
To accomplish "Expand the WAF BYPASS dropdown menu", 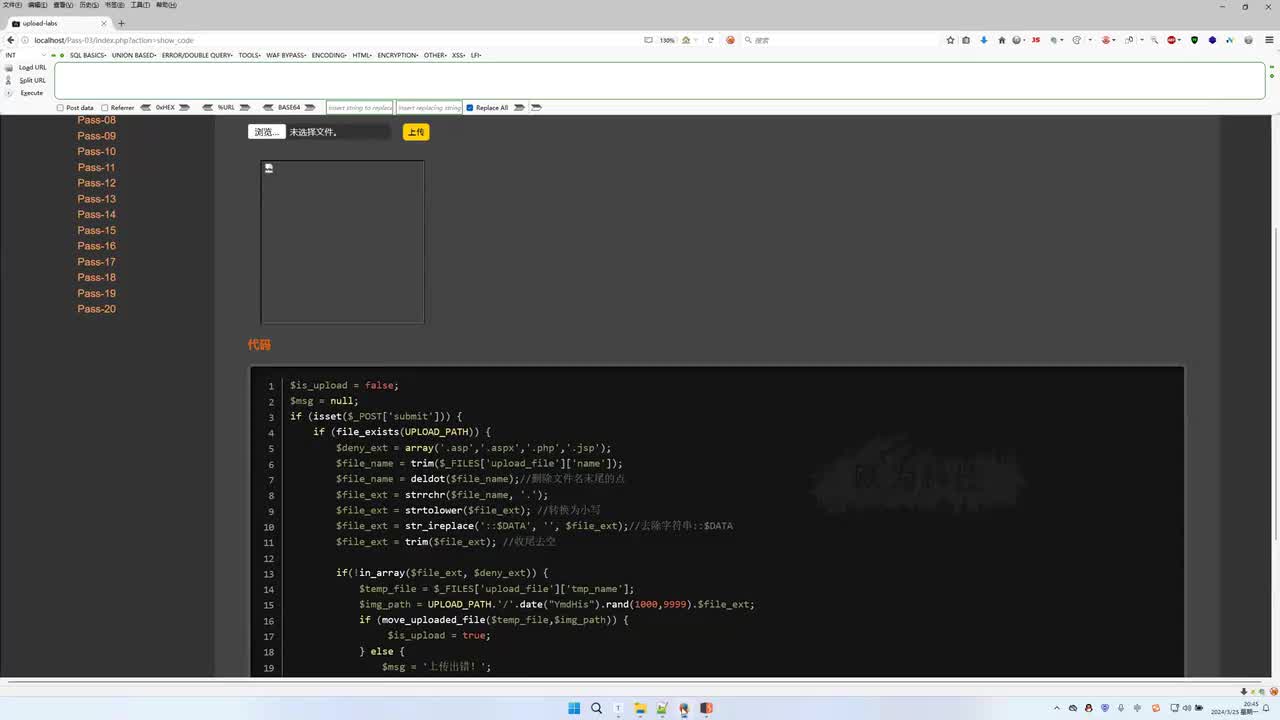I will point(286,55).
